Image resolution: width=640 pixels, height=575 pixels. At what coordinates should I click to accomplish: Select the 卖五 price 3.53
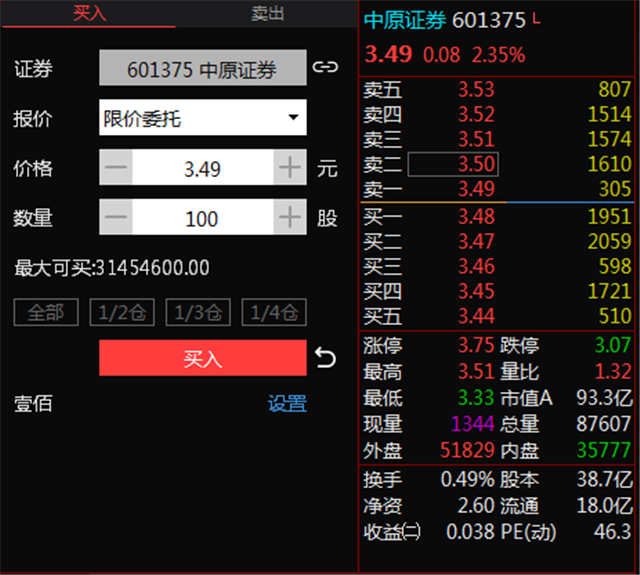tap(476, 89)
